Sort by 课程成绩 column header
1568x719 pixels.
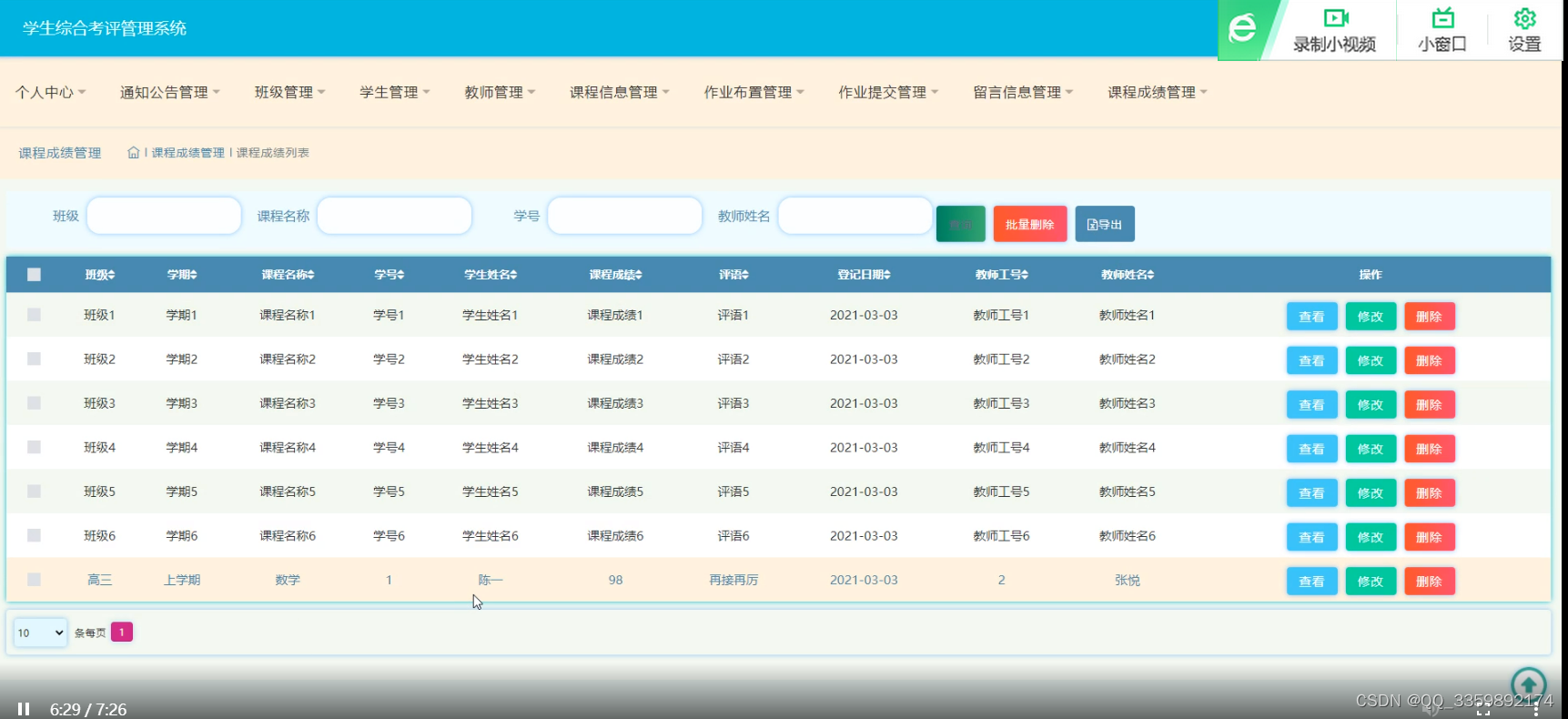[x=615, y=275]
